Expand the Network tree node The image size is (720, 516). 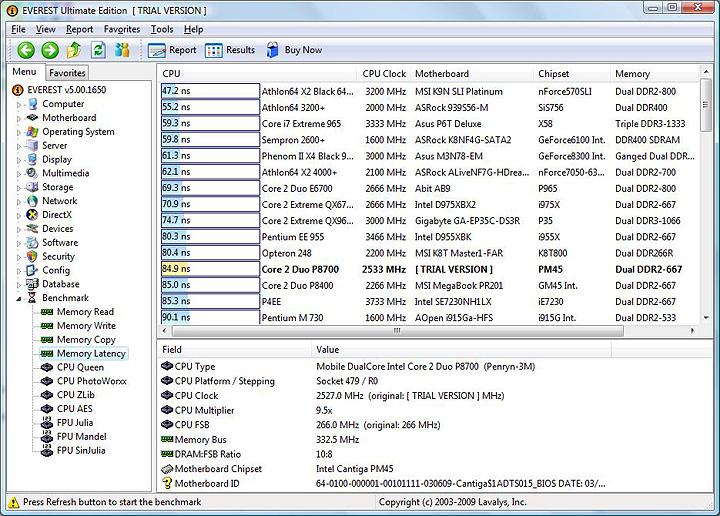click(x=19, y=202)
